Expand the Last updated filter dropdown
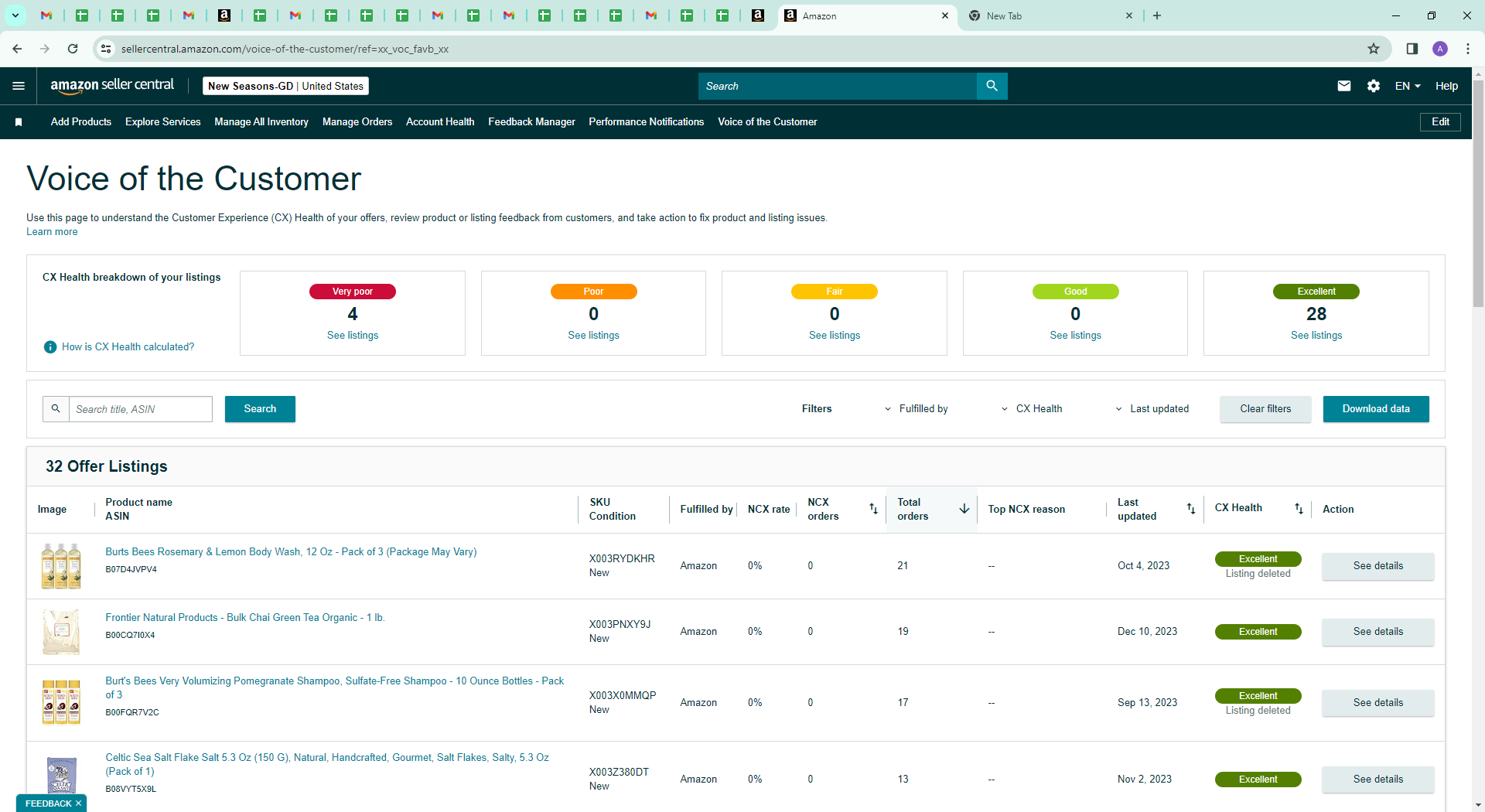The width and height of the screenshot is (1485, 812). 1152,409
